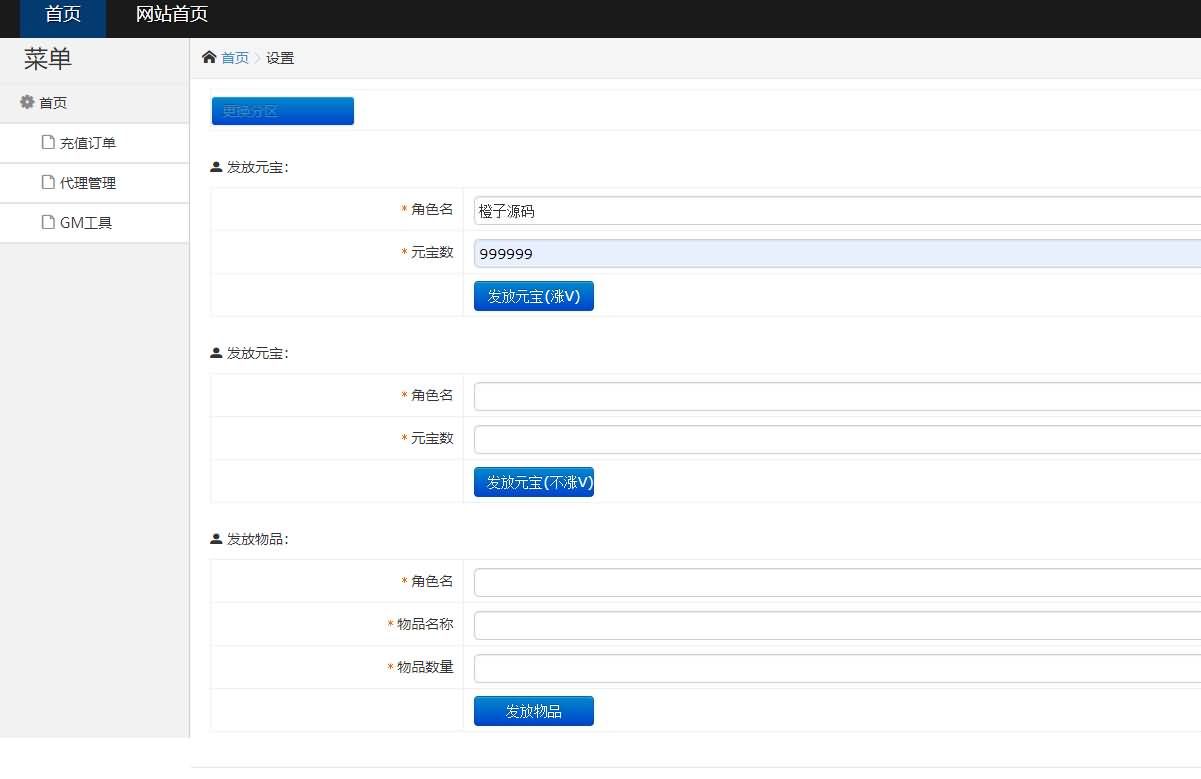Click the document icon next to GM工具
Viewport: 1201px width, 779px height.
48,222
